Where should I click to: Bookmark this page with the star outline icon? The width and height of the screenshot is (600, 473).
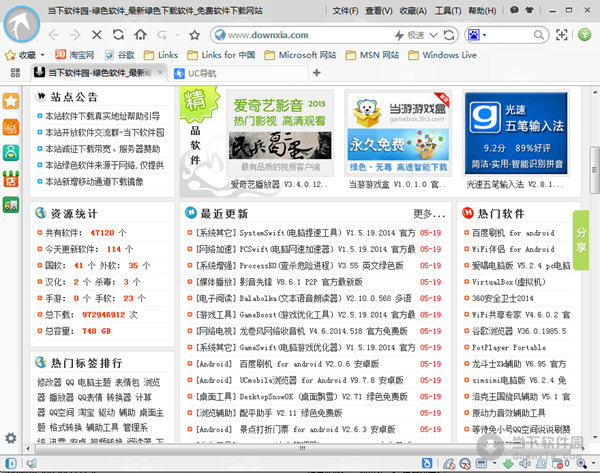click(194, 35)
